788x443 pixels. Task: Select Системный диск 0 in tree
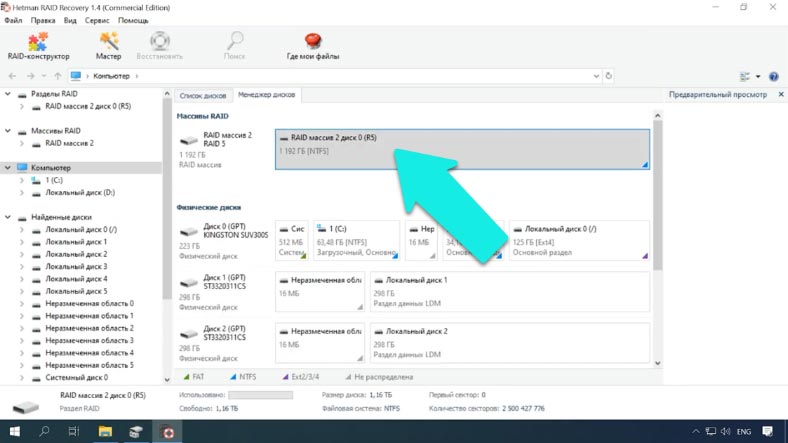[76, 377]
